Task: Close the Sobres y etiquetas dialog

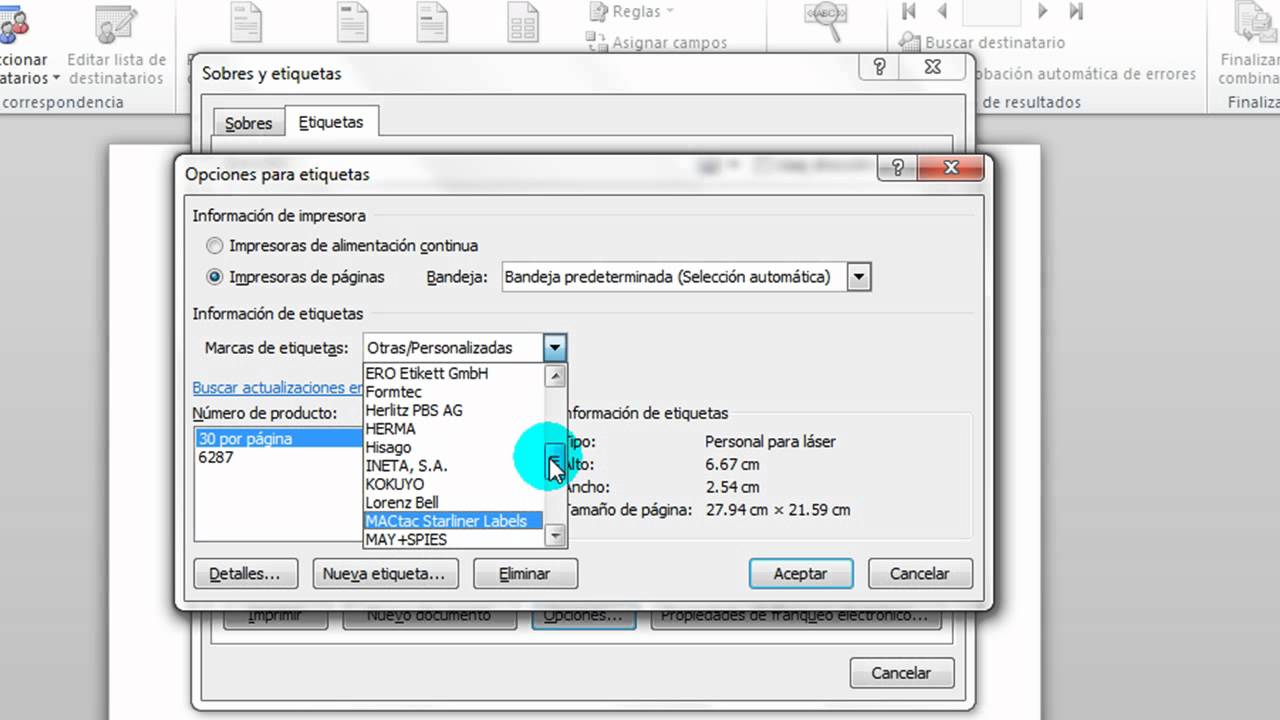Action: [934, 67]
